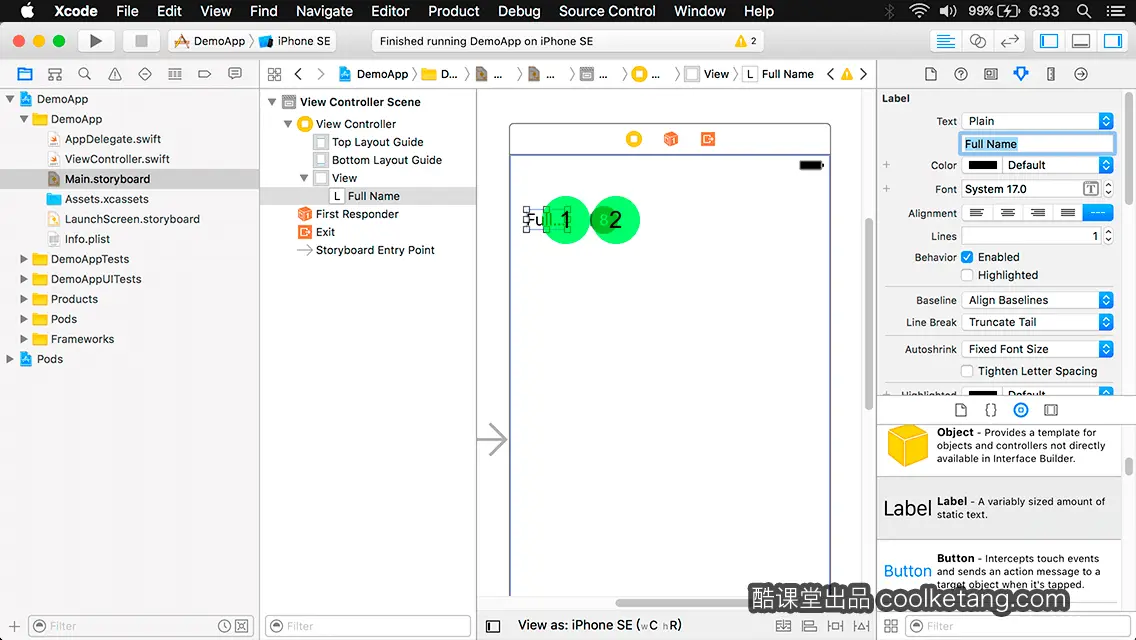Viewport: 1136px width, 640px height.
Task: Open the Source Control menu
Action: (x=607, y=11)
